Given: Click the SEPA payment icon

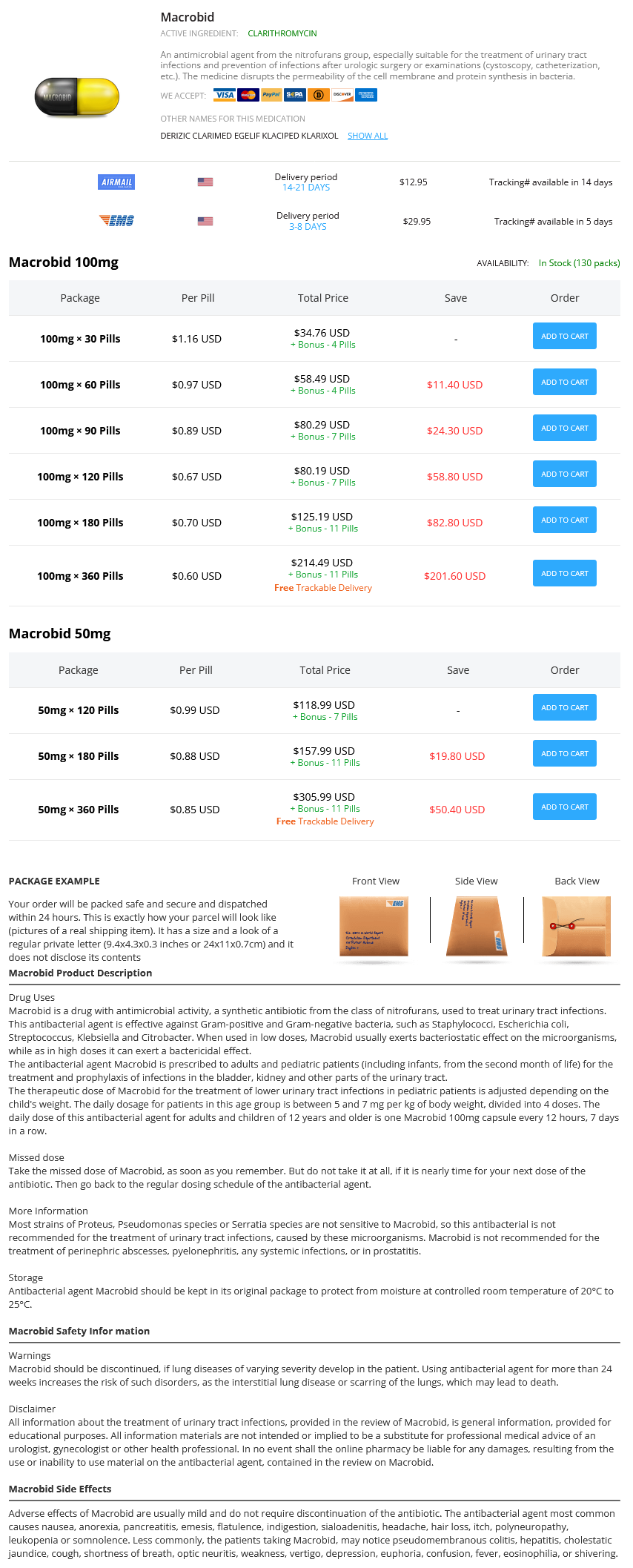Looking at the screenshot, I should click(x=295, y=95).
